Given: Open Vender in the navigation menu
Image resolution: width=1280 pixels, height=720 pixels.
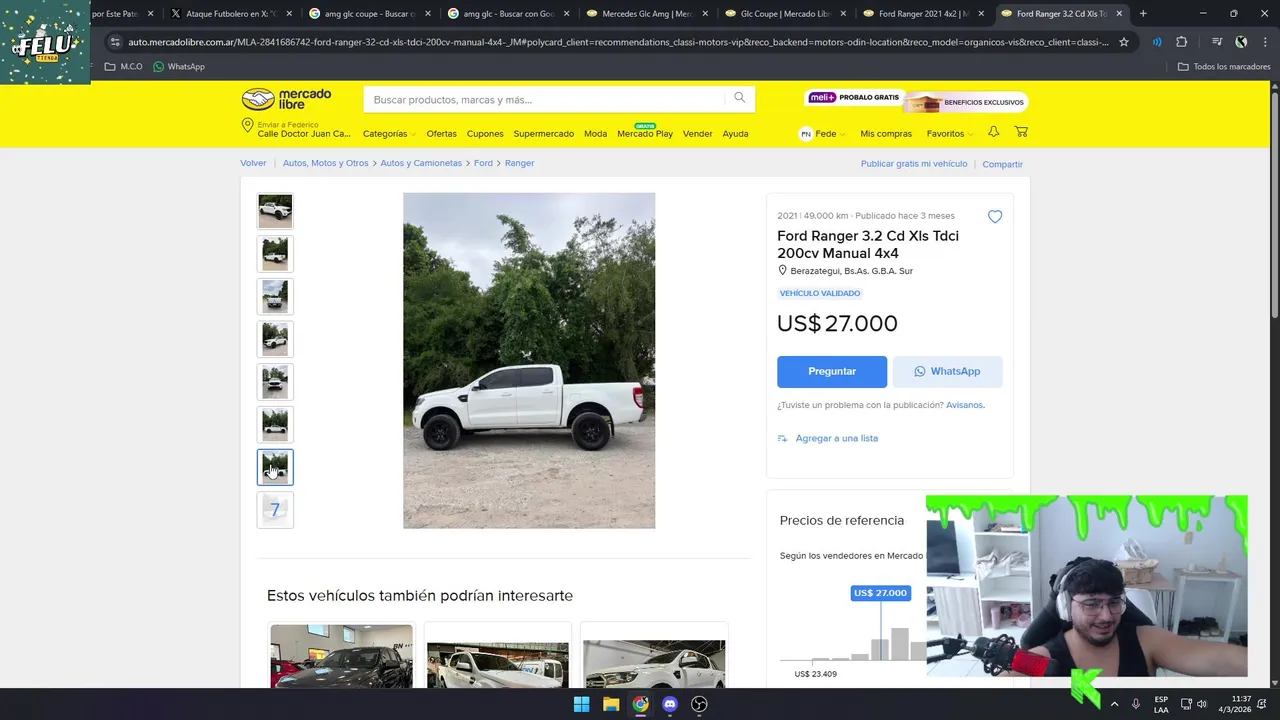Looking at the screenshot, I should point(697,133).
